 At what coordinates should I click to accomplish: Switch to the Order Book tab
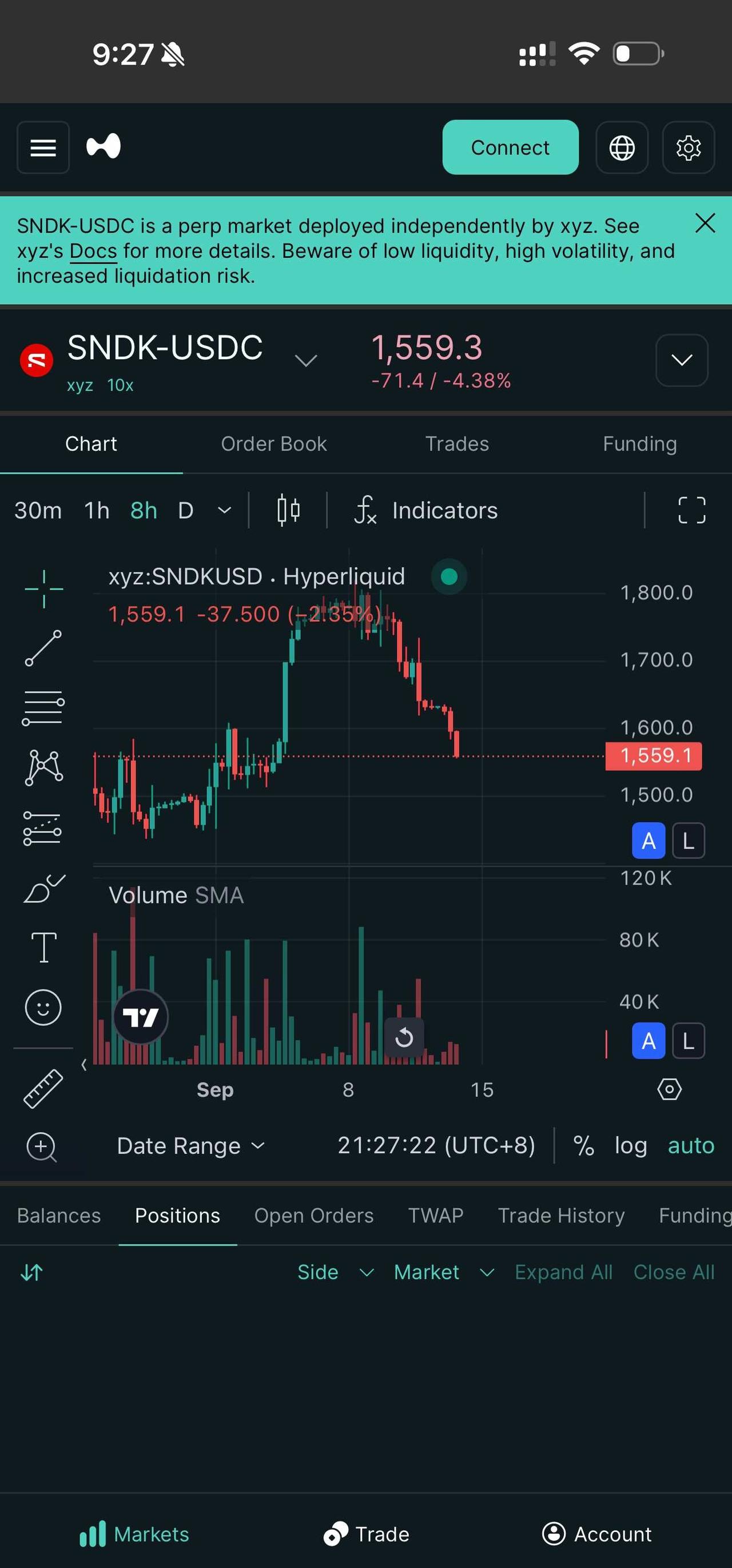[x=274, y=444]
